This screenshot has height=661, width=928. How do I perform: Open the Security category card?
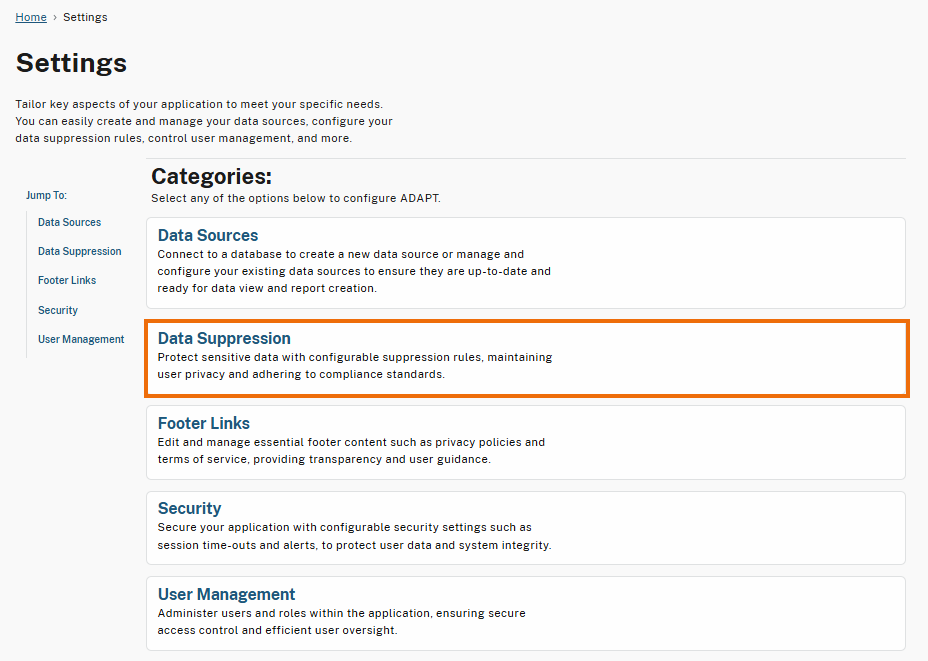point(527,527)
